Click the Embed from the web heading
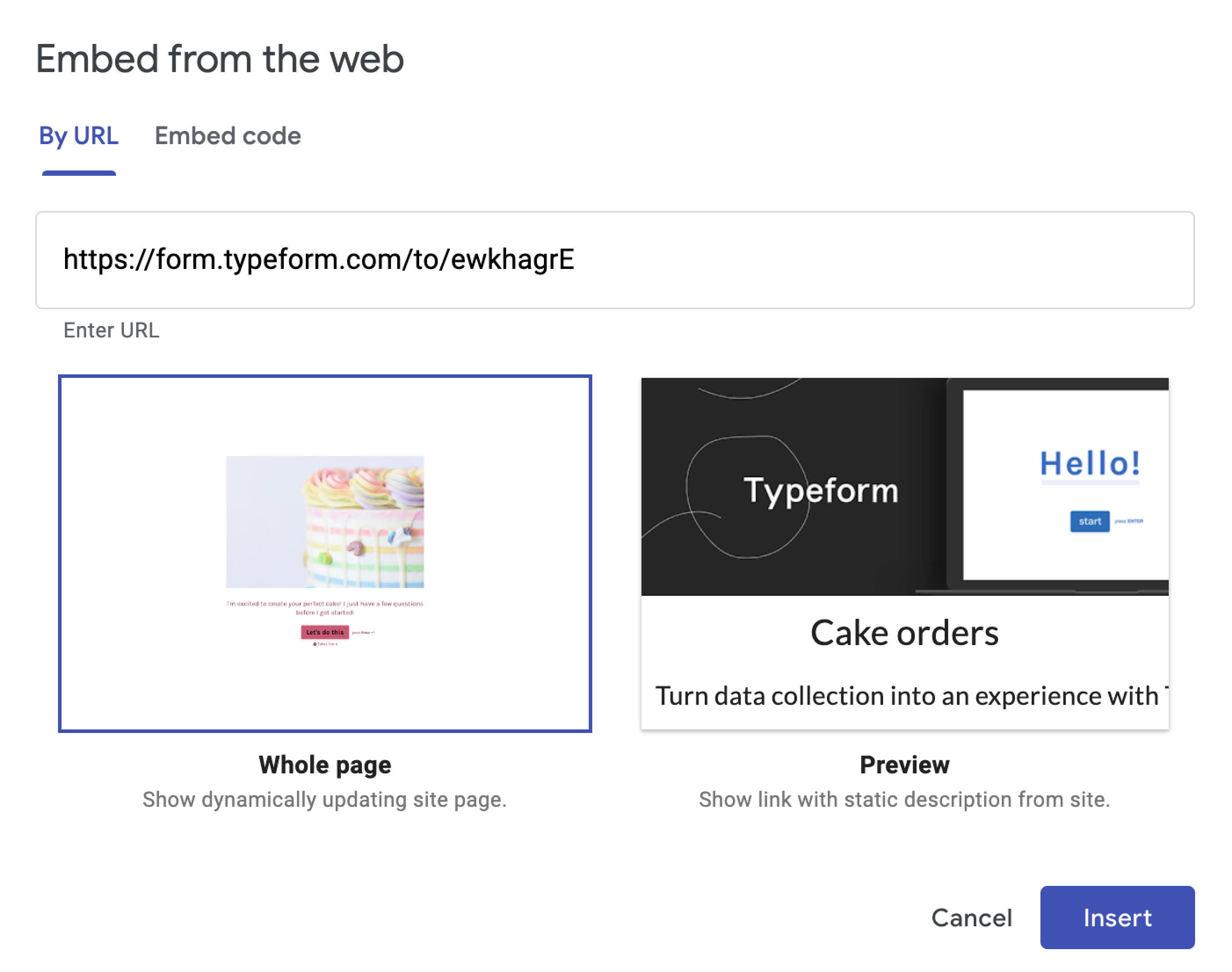 click(x=220, y=59)
